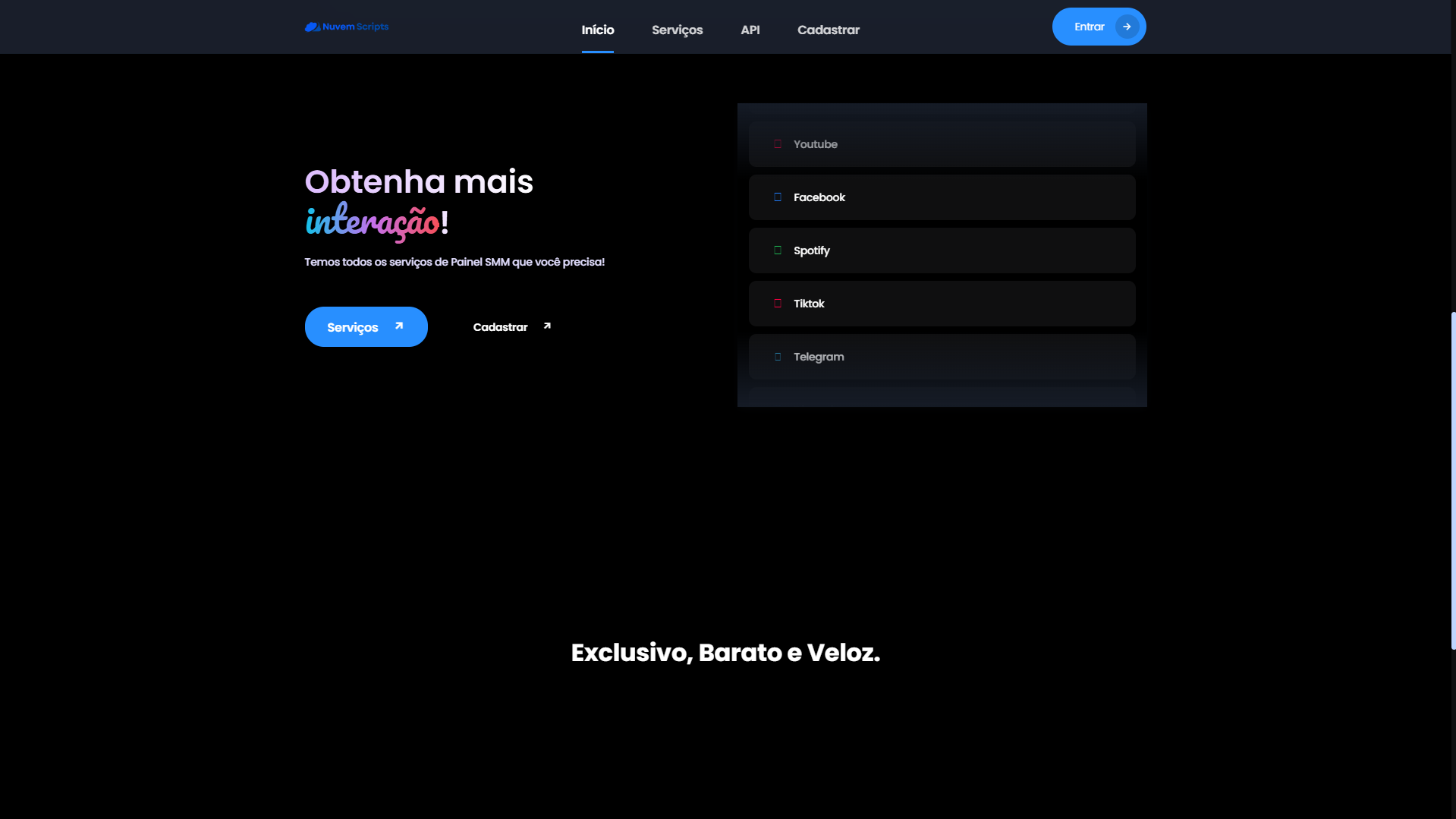Choose the Tiktok service icon
1456x819 pixels.
click(777, 304)
